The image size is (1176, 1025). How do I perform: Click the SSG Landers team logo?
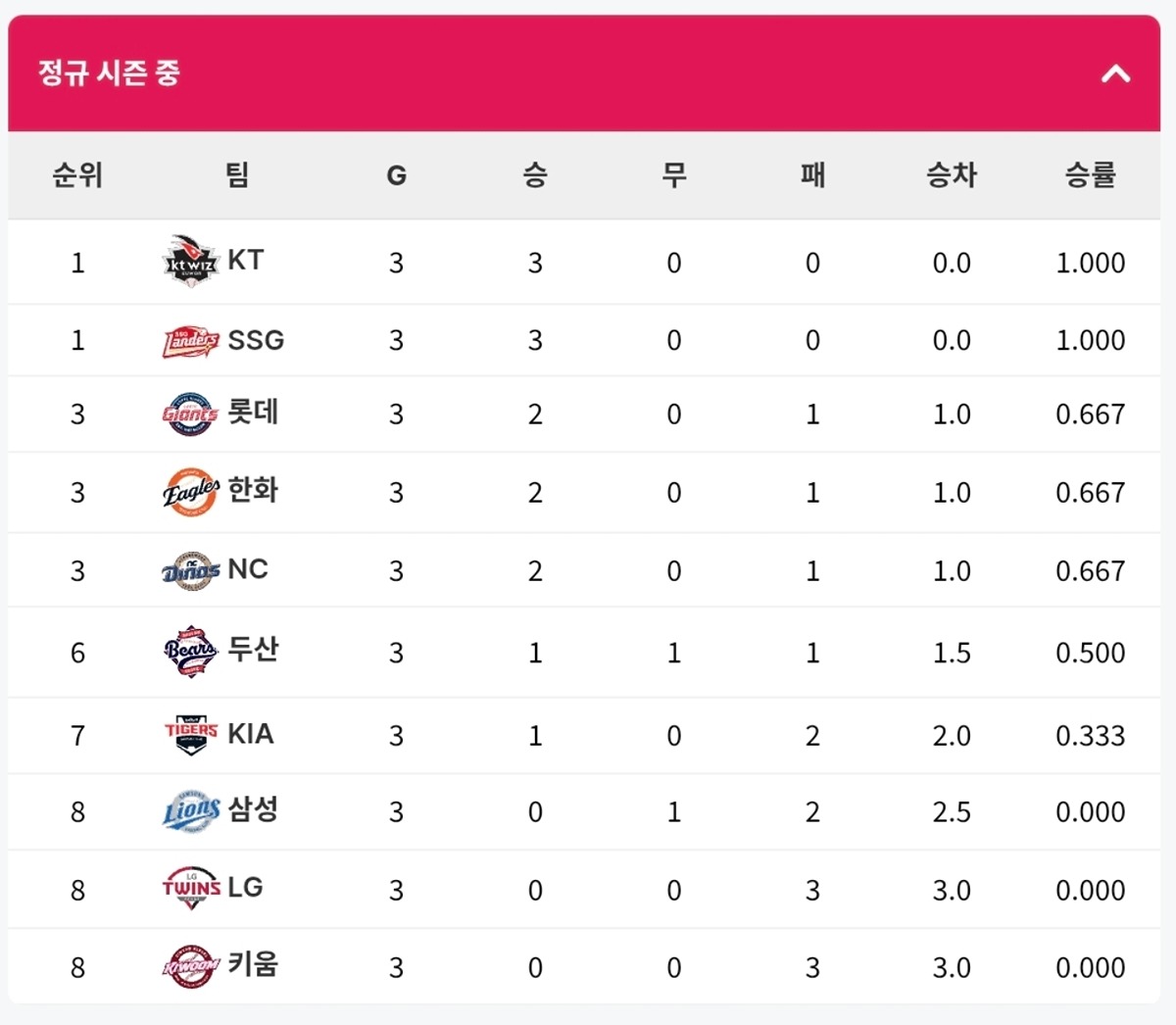click(x=190, y=341)
